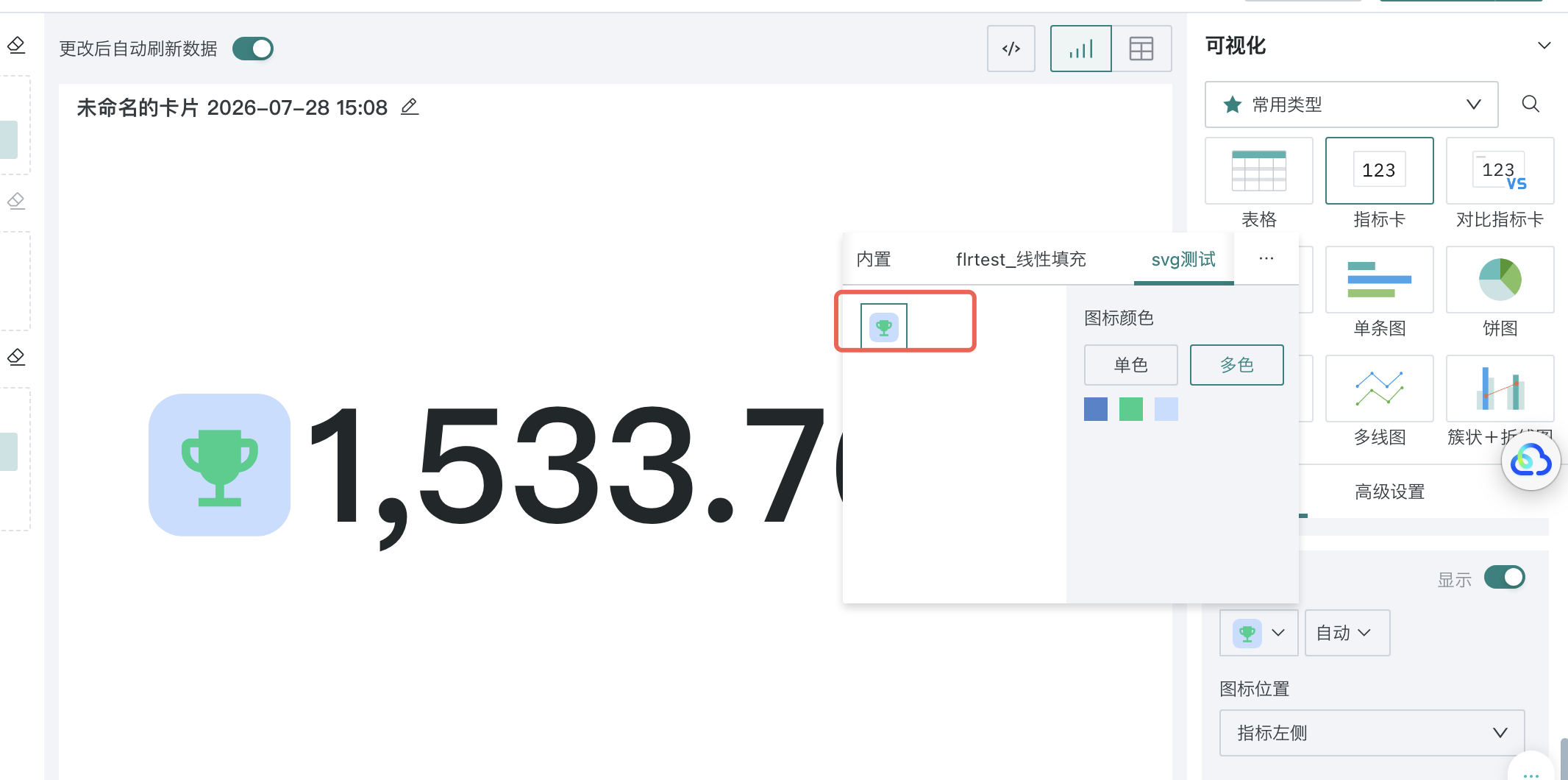Image resolution: width=1568 pixels, height=780 pixels.
Task: Switch to chart view icon
Action: point(1081,49)
